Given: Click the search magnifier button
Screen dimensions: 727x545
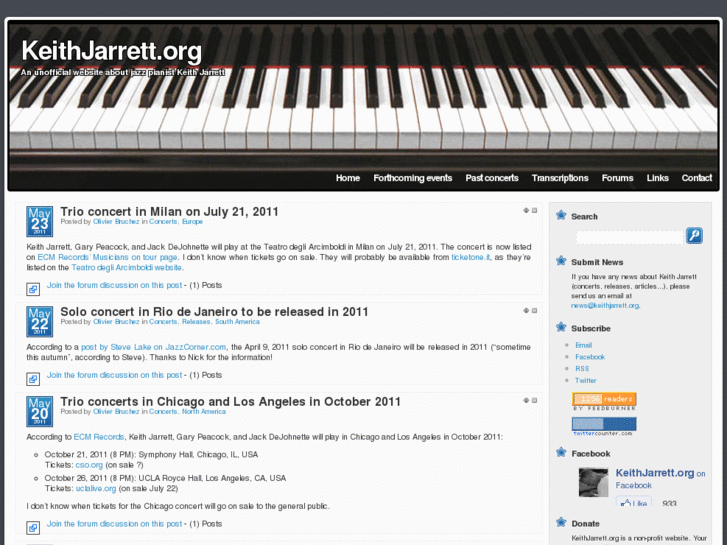Looking at the screenshot, I should click(x=694, y=236).
